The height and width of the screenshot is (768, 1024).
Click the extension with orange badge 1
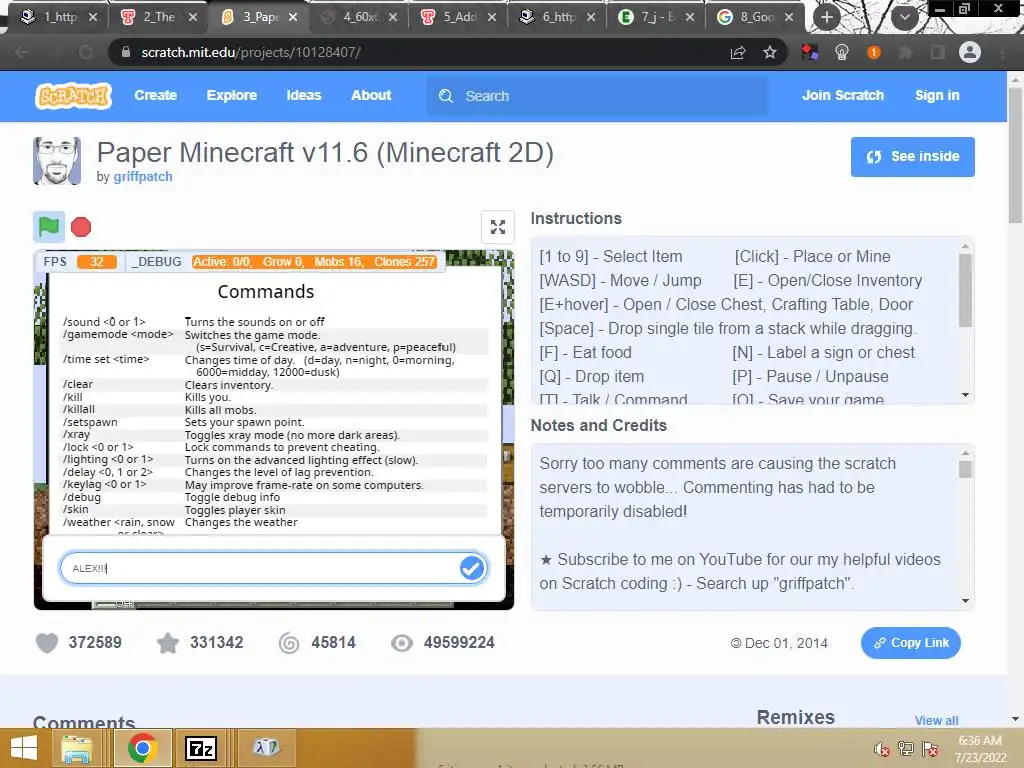click(874, 52)
